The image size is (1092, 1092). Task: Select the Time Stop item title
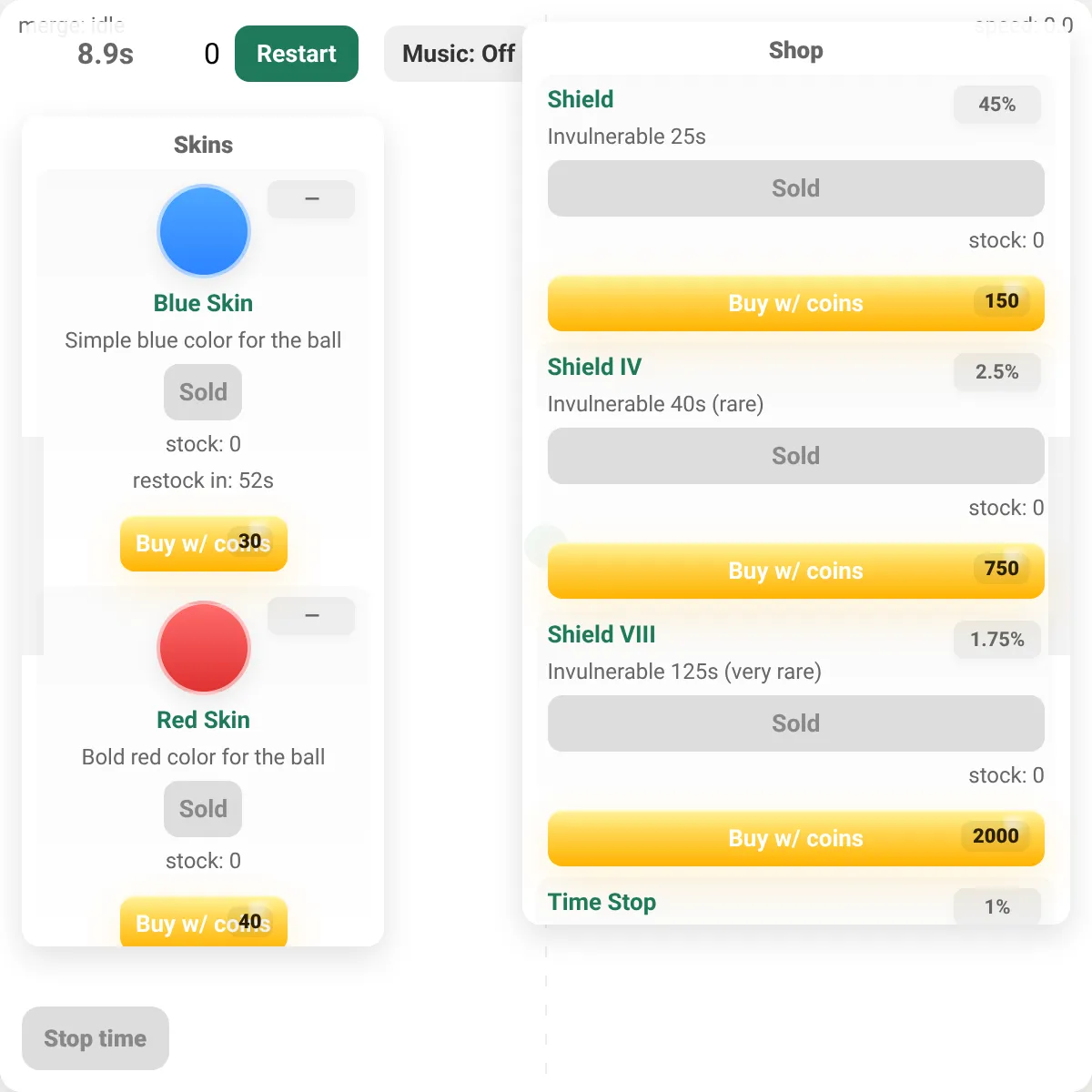602,902
